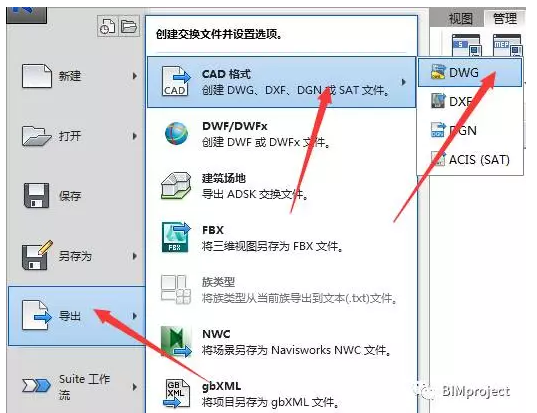
Task: Expand the 打开 submenu arrow
Action: tap(135, 136)
